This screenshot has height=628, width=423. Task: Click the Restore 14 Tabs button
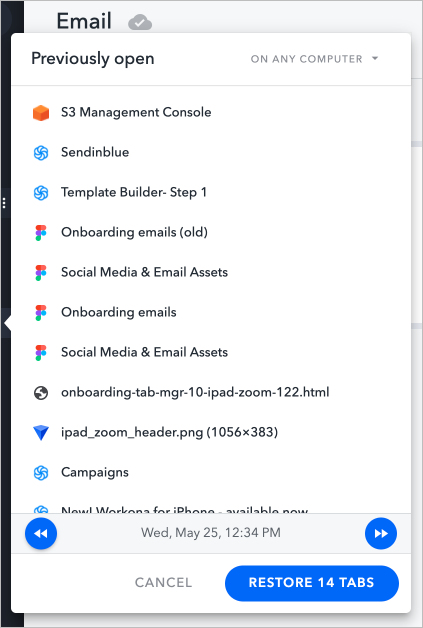312,583
